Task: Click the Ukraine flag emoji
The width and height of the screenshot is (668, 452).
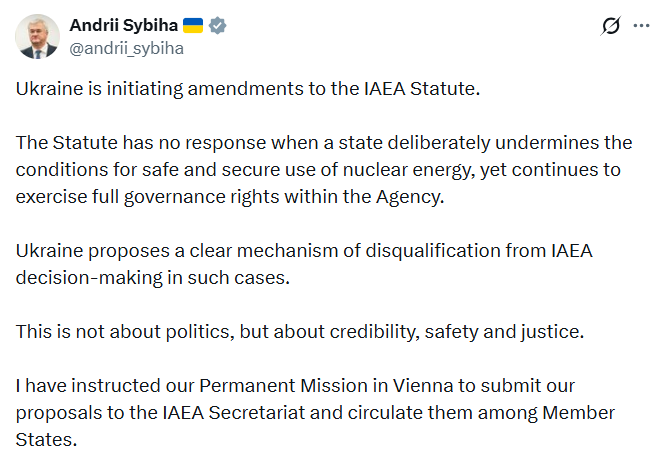Action: 193,25
